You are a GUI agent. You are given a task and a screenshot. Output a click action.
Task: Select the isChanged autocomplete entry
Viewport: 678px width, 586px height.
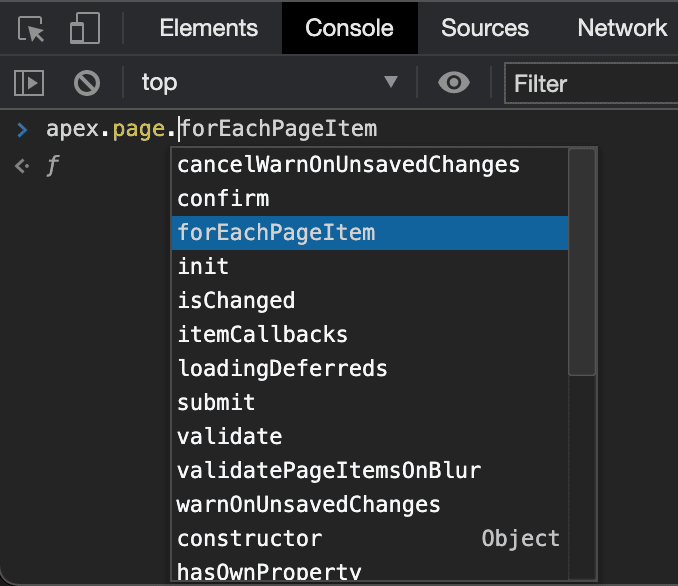(236, 301)
